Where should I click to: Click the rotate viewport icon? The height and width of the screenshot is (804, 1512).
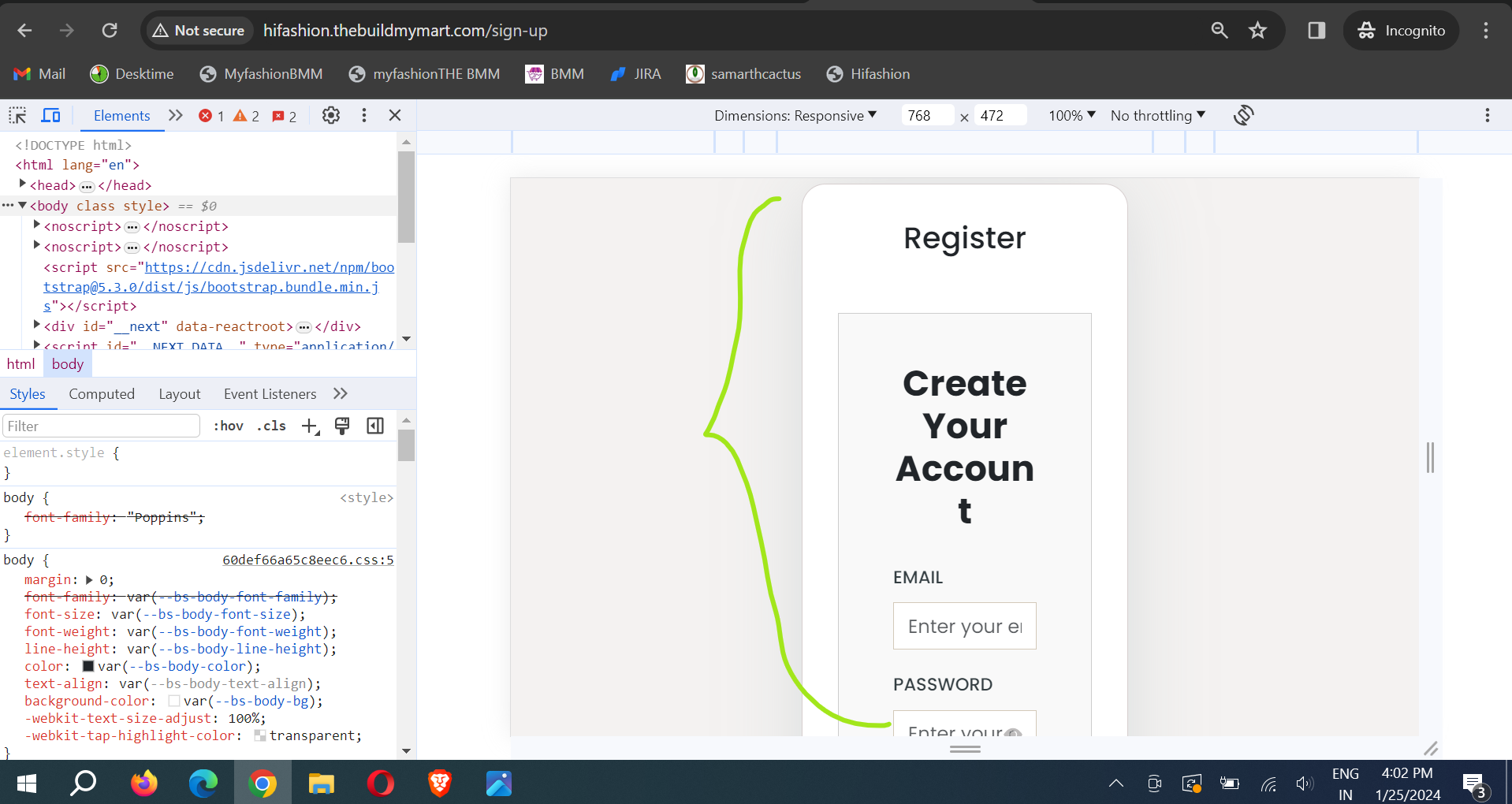pos(1243,116)
